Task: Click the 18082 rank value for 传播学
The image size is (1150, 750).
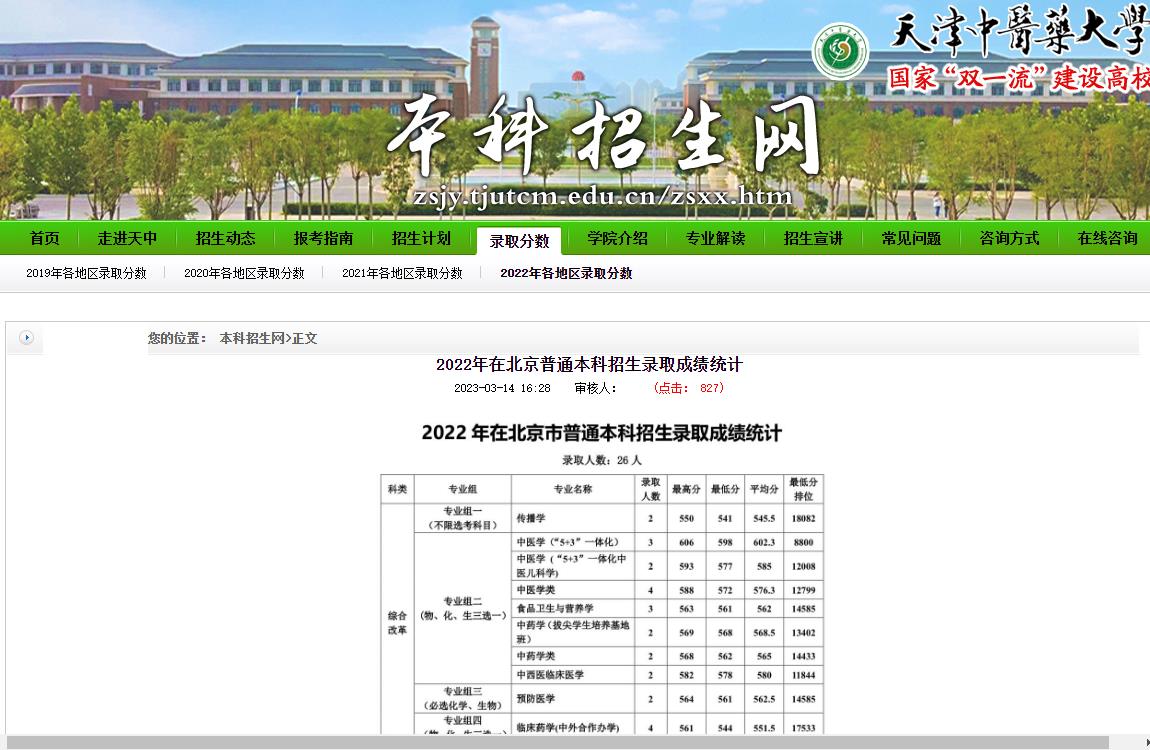Action: (x=804, y=518)
